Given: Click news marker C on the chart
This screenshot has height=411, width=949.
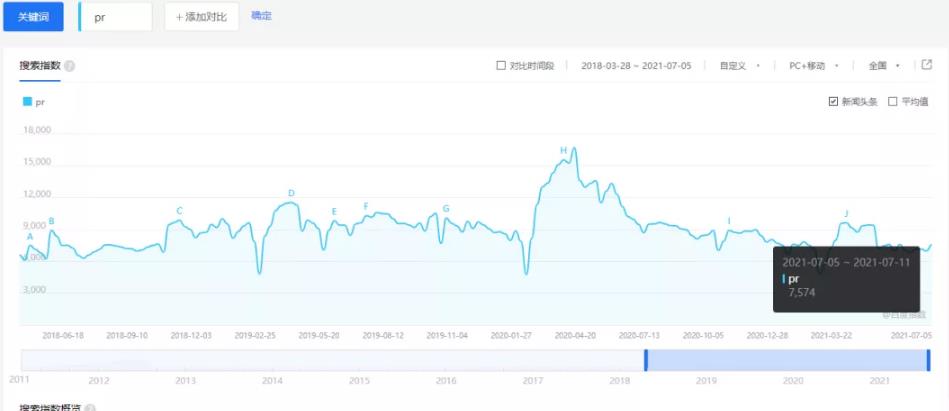Looking at the screenshot, I should (180, 211).
